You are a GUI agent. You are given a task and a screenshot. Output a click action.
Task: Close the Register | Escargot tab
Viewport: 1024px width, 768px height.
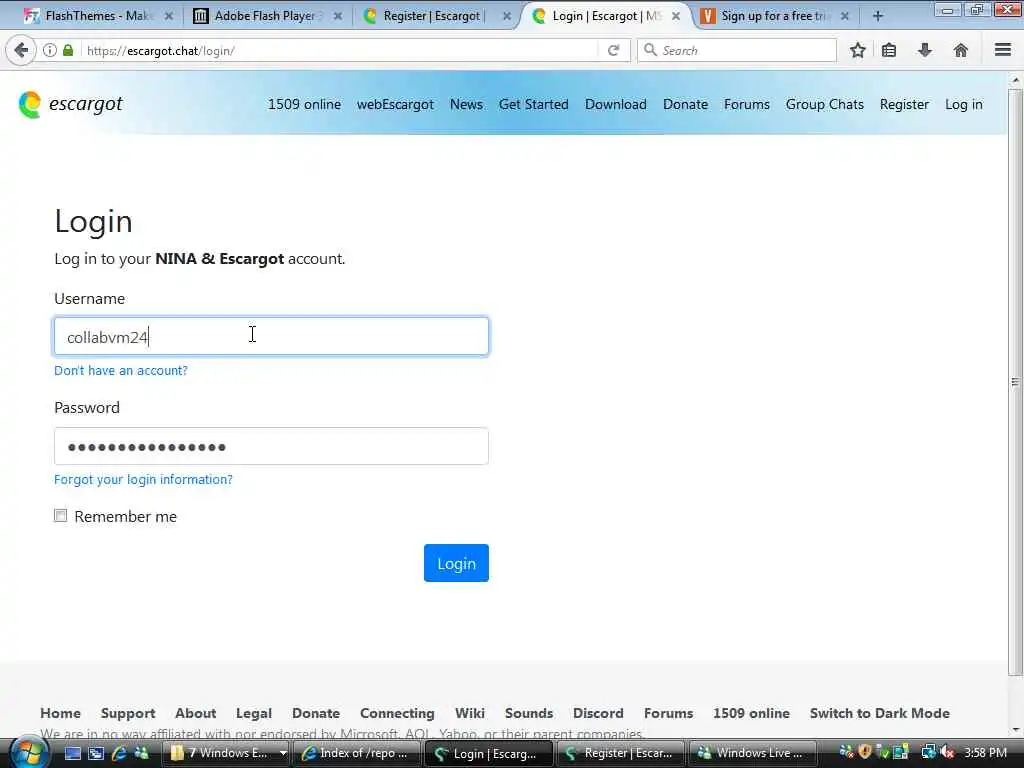507,16
